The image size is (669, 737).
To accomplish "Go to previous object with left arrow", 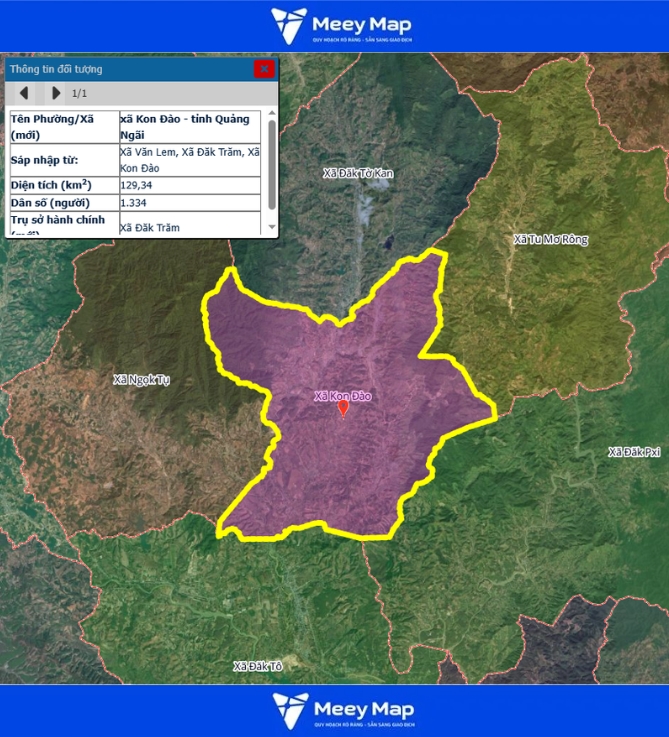I will pyautogui.click(x=24, y=93).
